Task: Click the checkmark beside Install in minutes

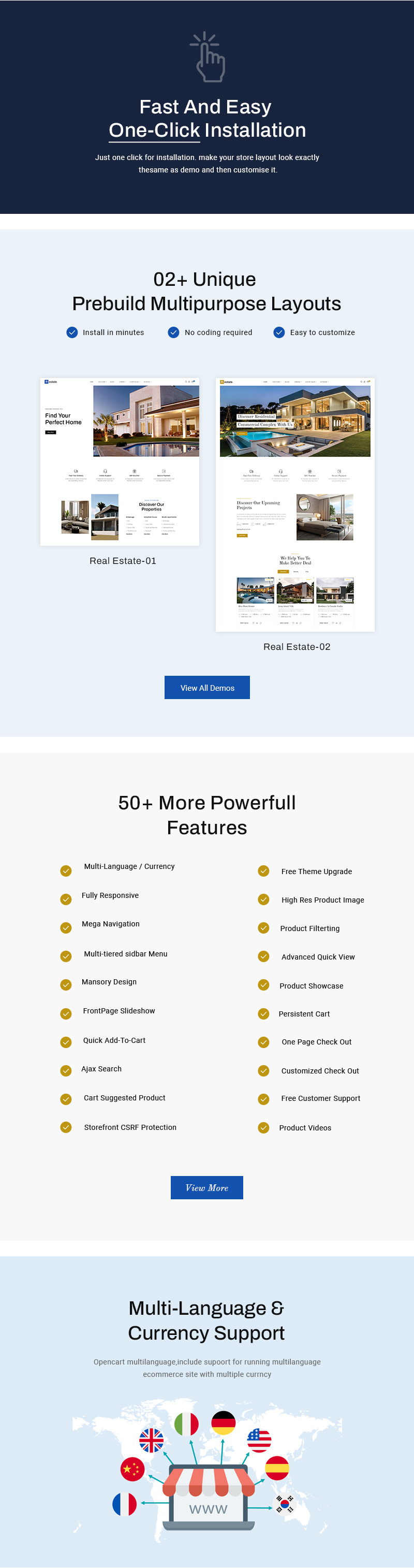Action: (72, 332)
